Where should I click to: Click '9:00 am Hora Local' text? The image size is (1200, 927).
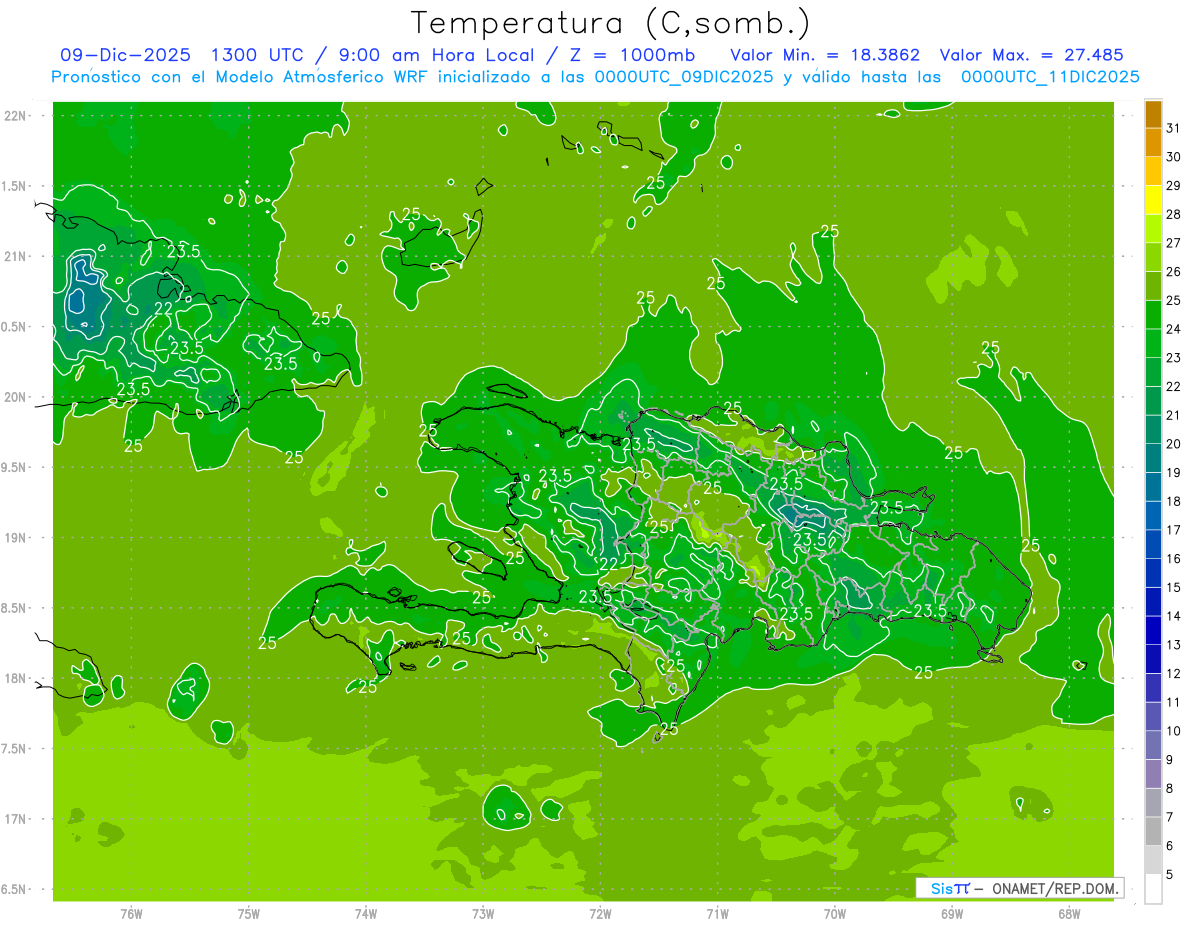point(438,55)
